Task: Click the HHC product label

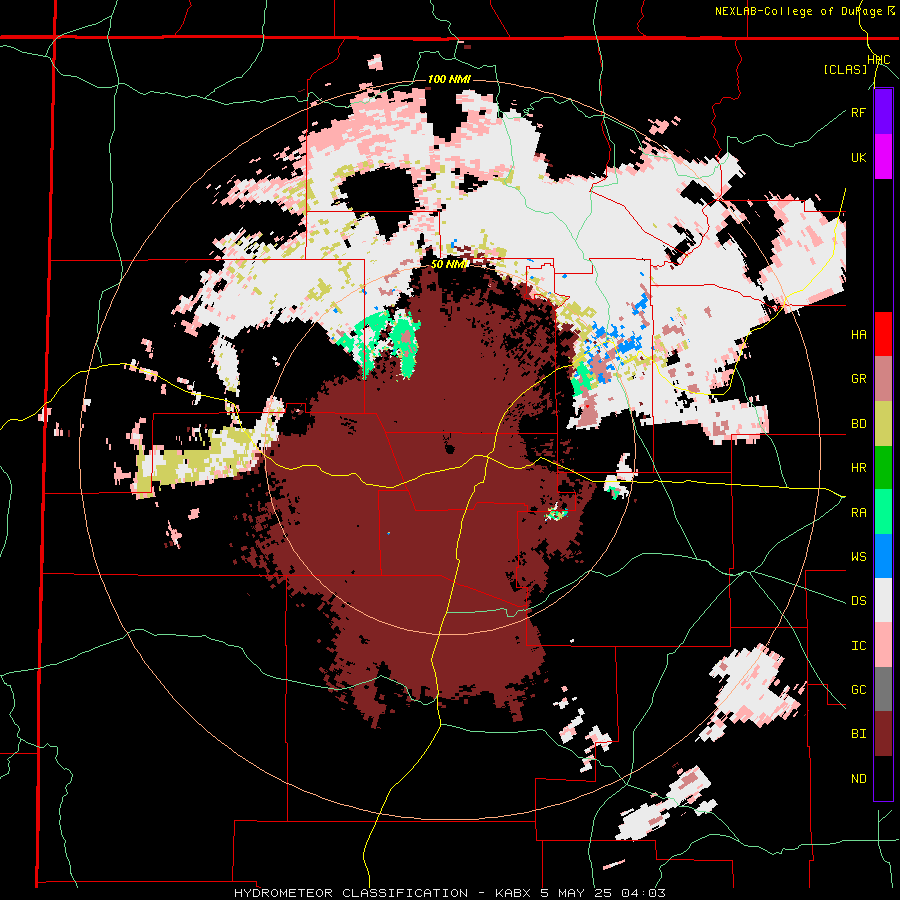Action: tap(879, 60)
